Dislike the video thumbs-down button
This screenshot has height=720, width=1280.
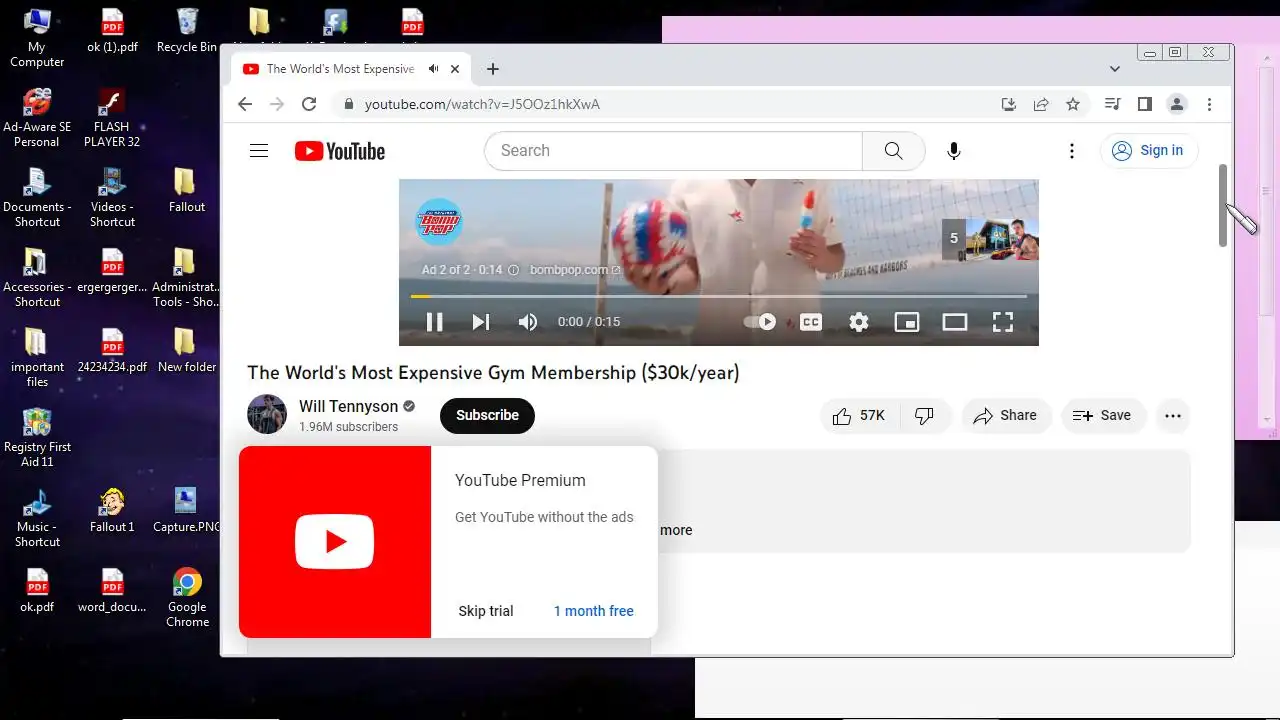pos(925,415)
